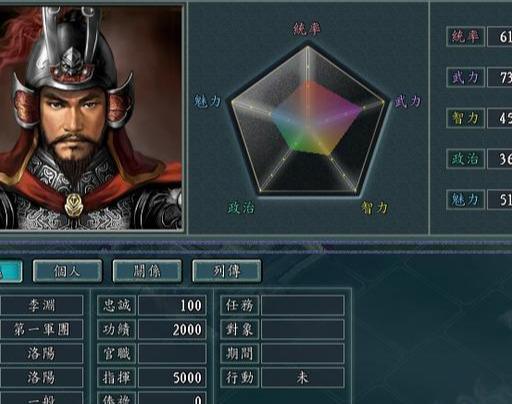Pick the 政治 stat box in right panel
512x404 pixels.
465,159
